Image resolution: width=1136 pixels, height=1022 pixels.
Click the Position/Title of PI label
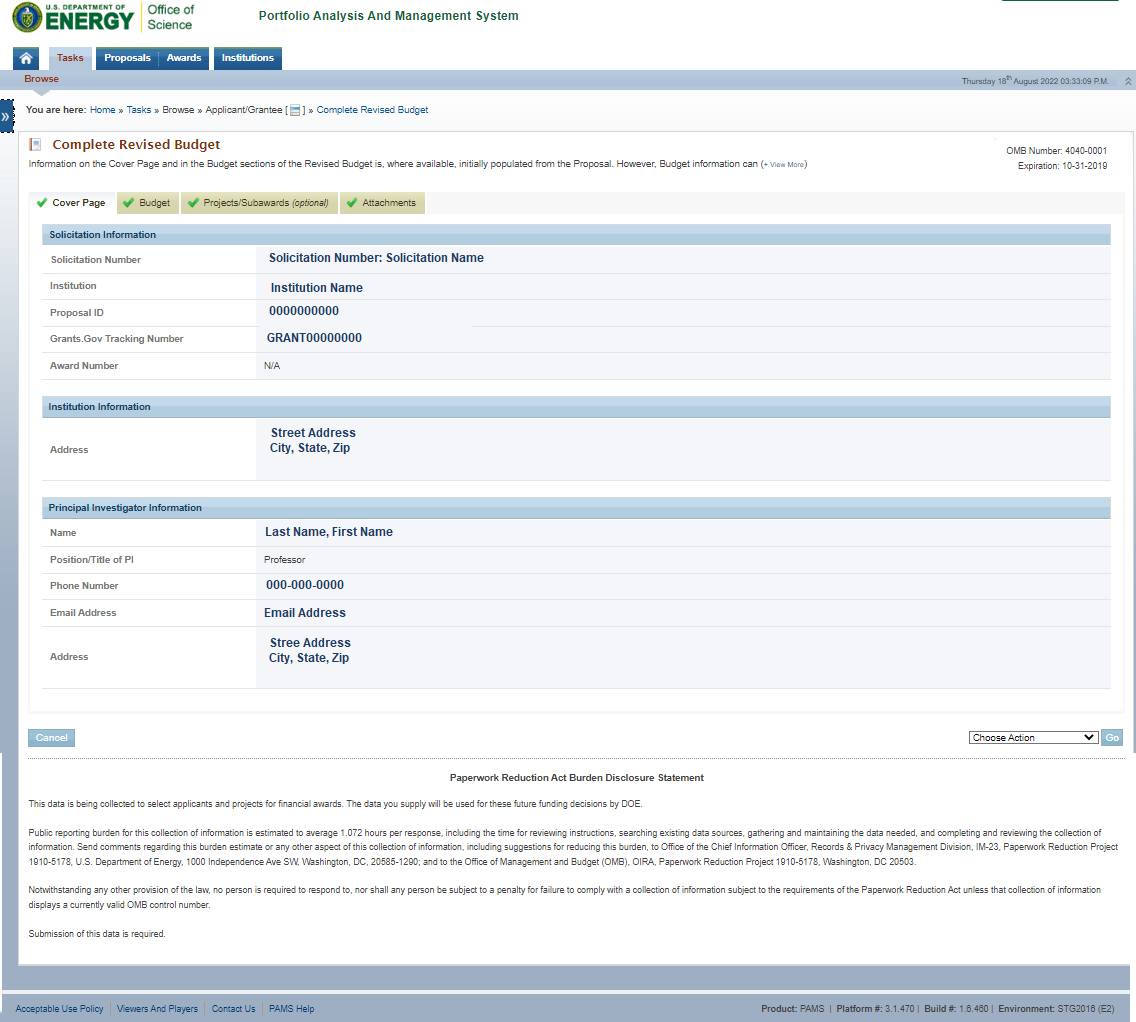coord(92,560)
